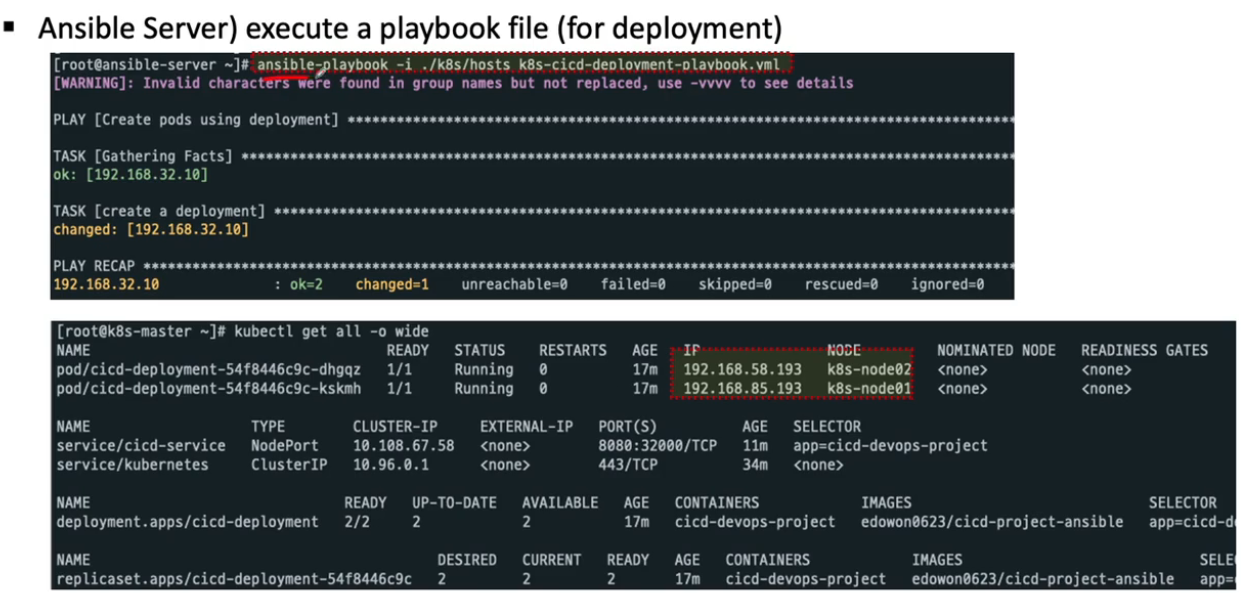Screen dimensions: 1258x609
Task: Click port '443/TCP'
Action: point(628,465)
